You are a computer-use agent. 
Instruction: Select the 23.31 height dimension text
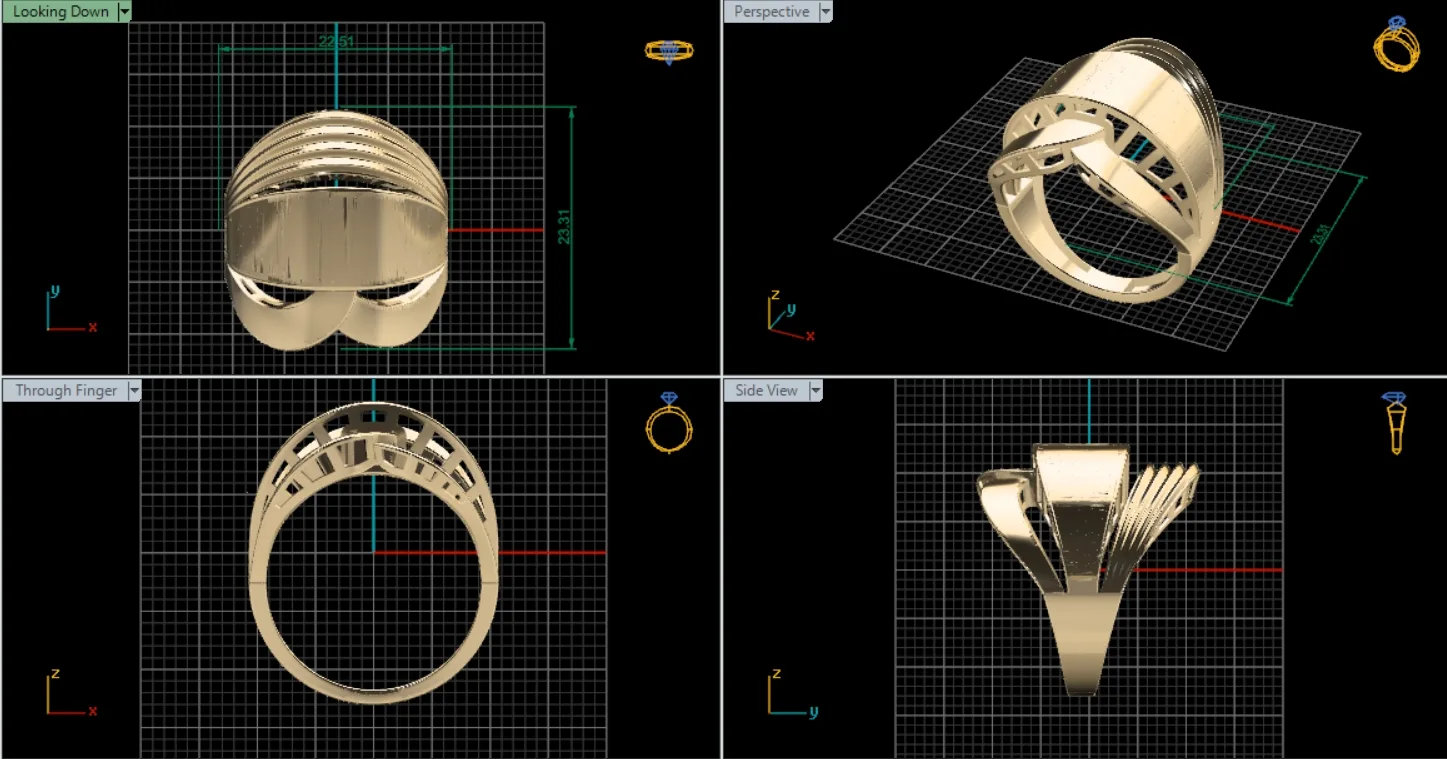pyautogui.click(x=565, y=227)
